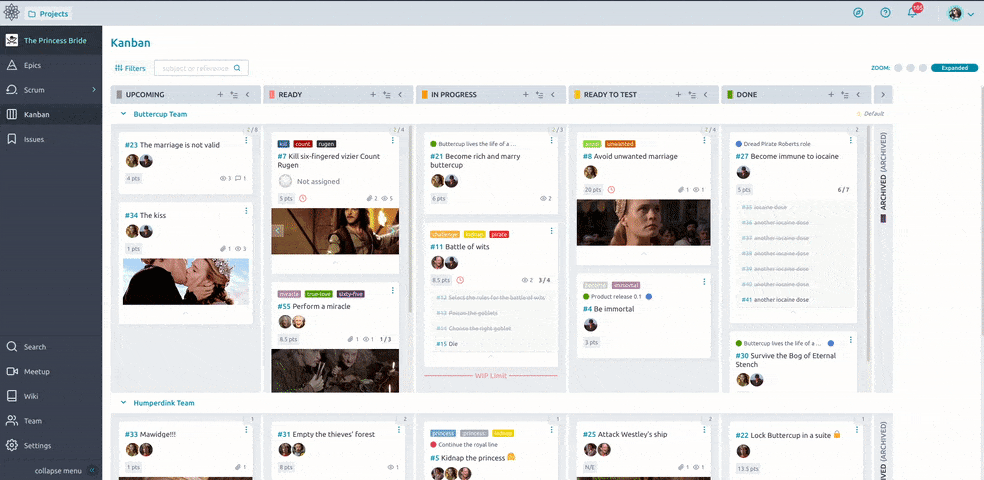
Task: Fold the READY column
Action: tap(400, 95)
